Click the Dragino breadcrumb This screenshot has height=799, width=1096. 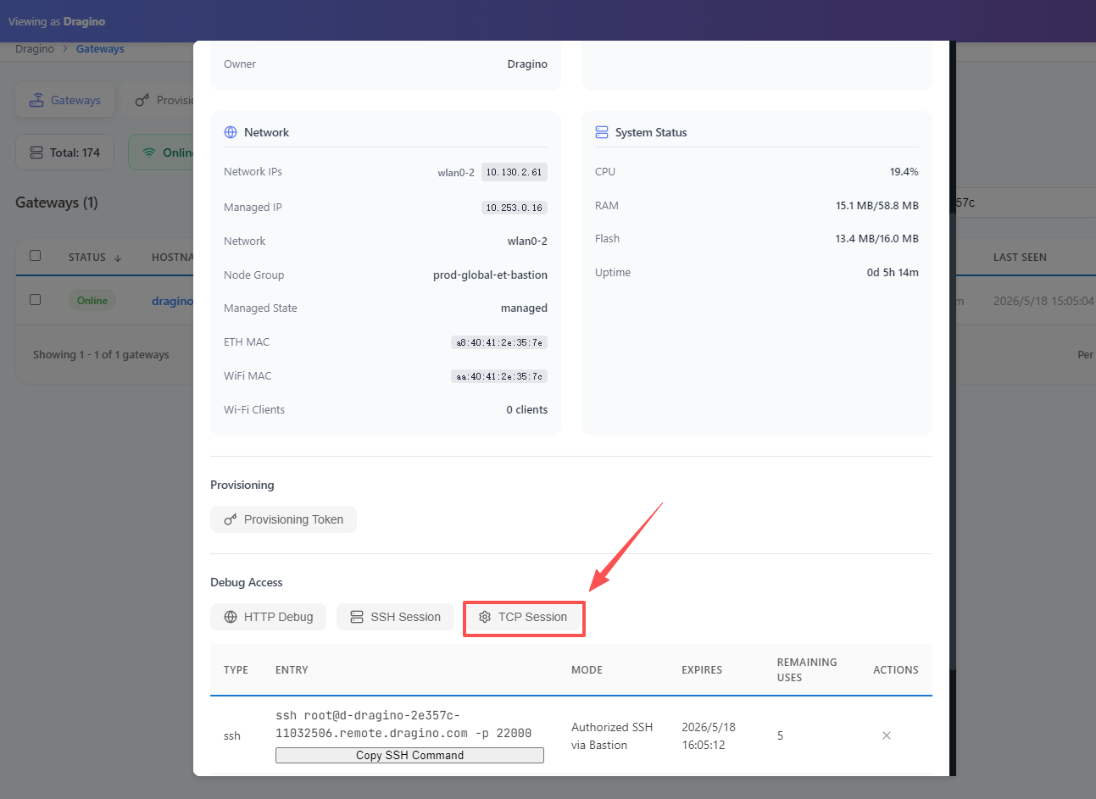[34, 49]
